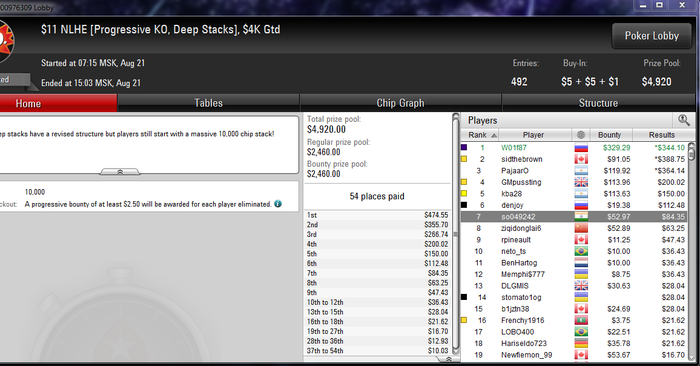
Task: Select player rpineault row
Action: [x=575, y=240]
